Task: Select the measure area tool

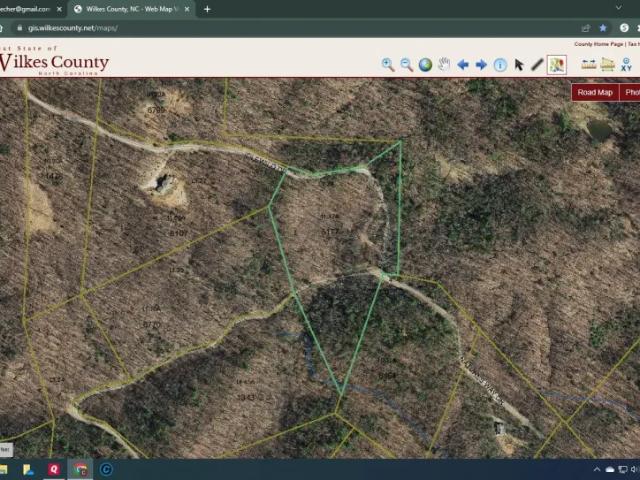Action: 607,65
